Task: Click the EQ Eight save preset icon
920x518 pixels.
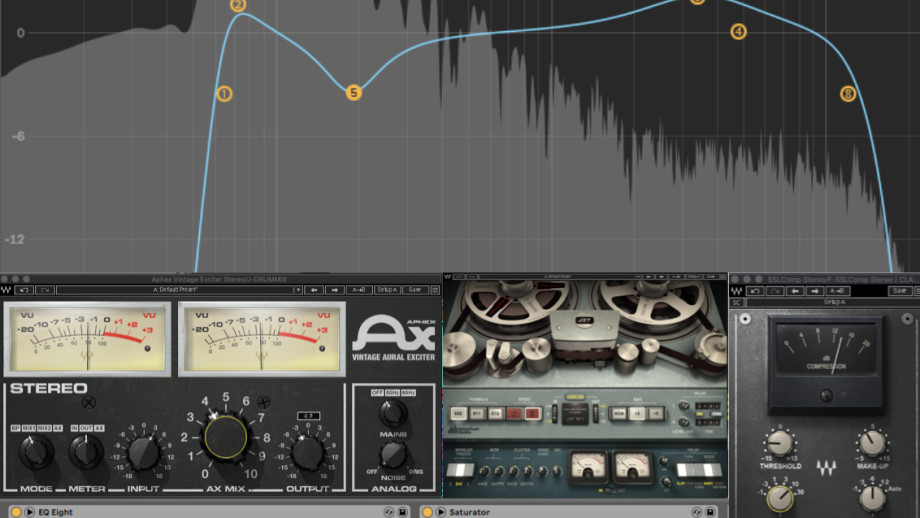Action: click(x=402, y=512)
